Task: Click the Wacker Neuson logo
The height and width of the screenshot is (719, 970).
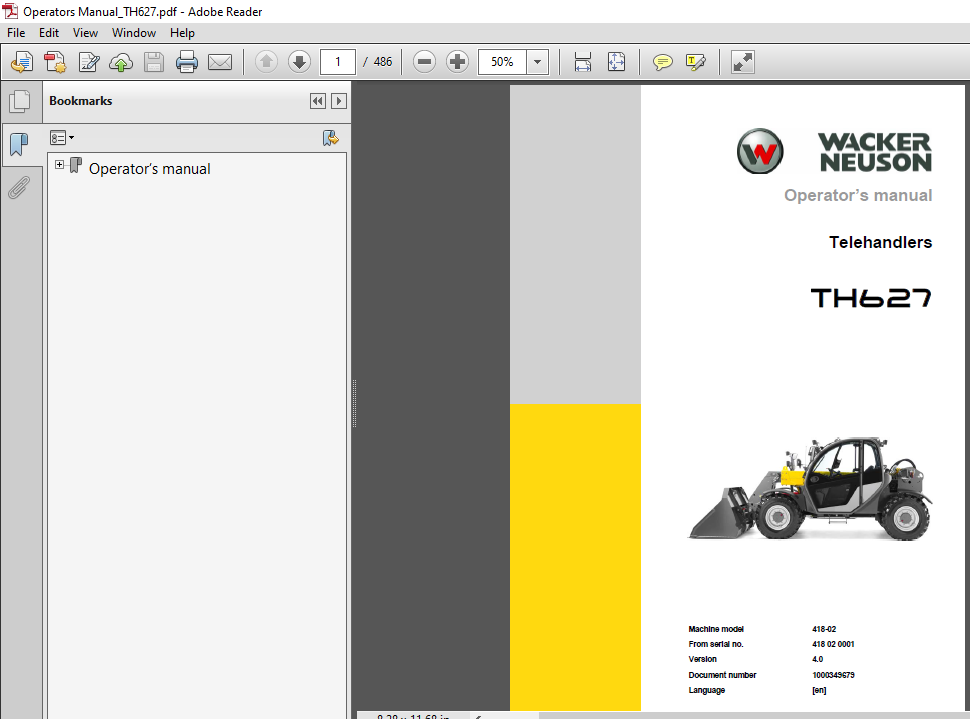Action: (834, 152)
